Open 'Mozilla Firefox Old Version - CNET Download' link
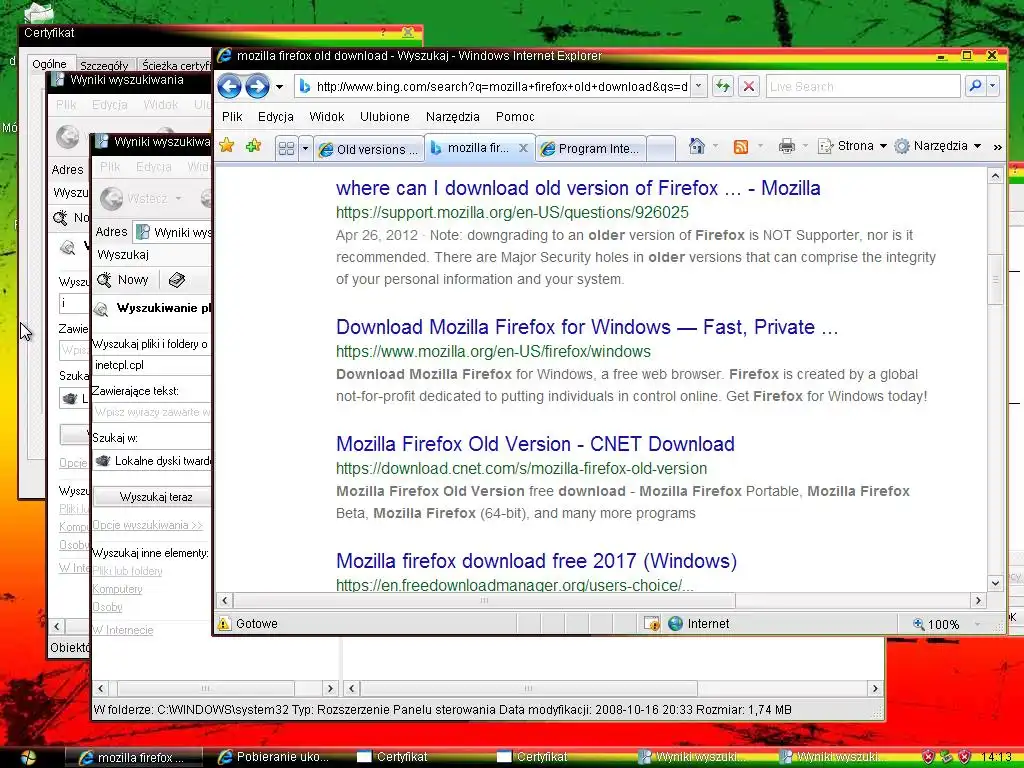Screen dimensions: 1024x768 coord(535,444)
